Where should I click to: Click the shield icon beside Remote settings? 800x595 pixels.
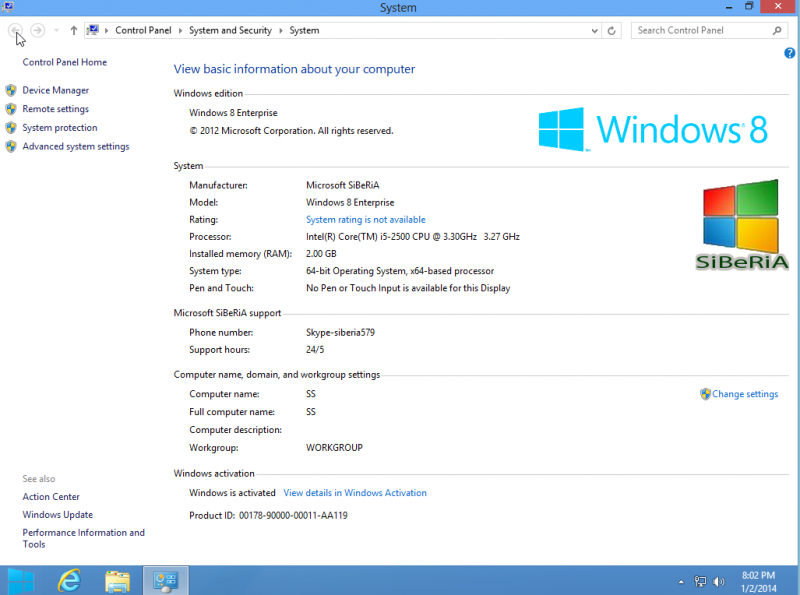pyautogui.click(x=11, y=109)
